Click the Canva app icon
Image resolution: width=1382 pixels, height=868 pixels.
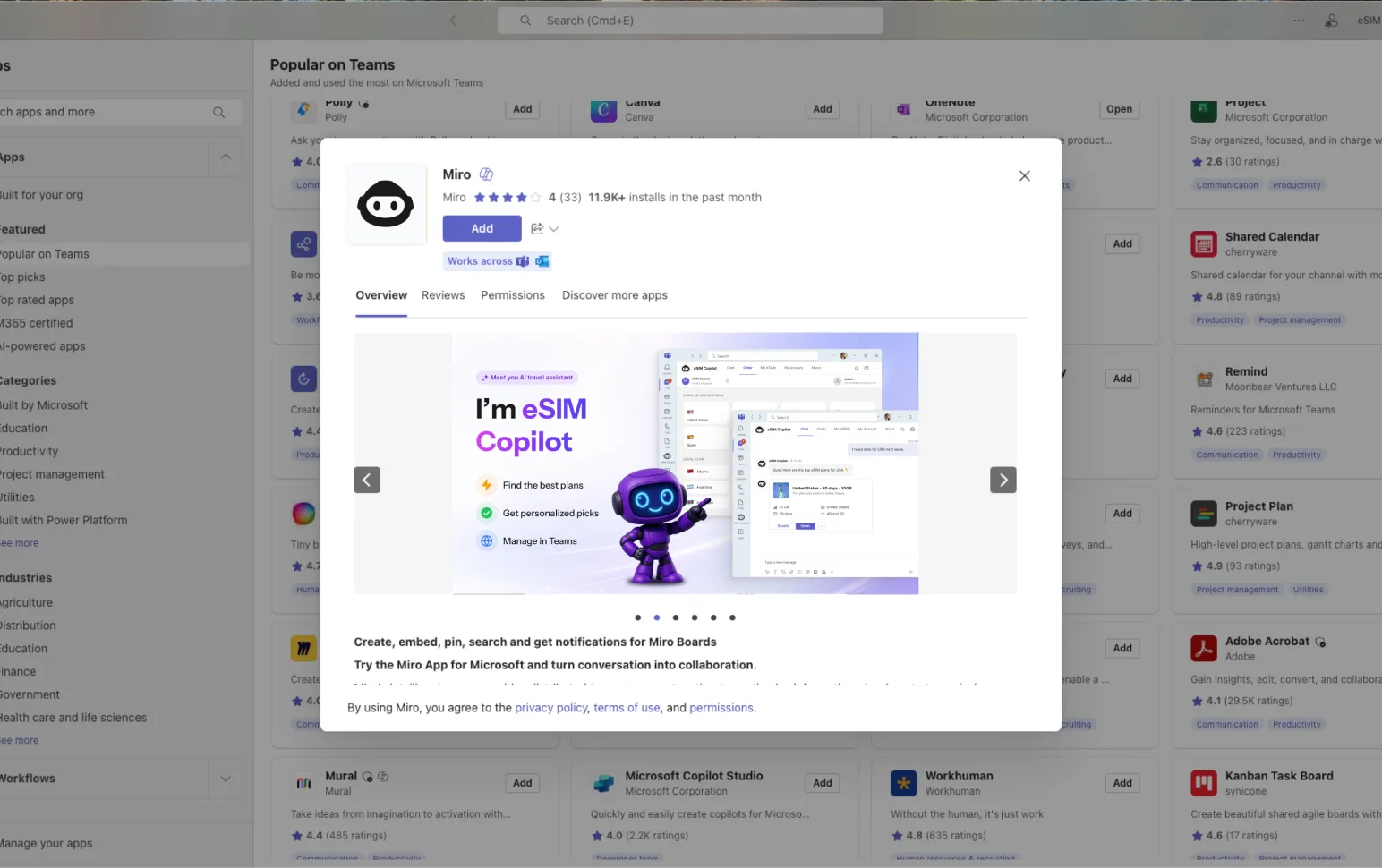coord(603,111)
